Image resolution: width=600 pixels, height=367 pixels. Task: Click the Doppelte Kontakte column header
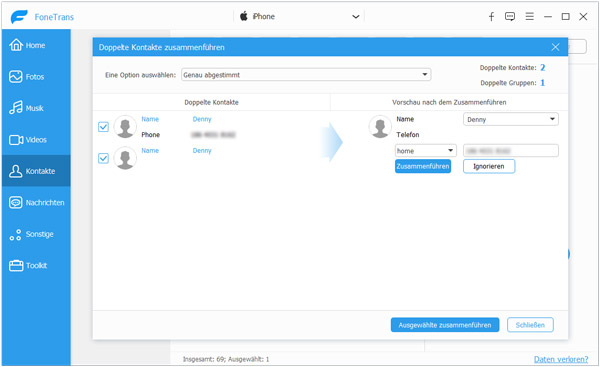tap(211, 102)
